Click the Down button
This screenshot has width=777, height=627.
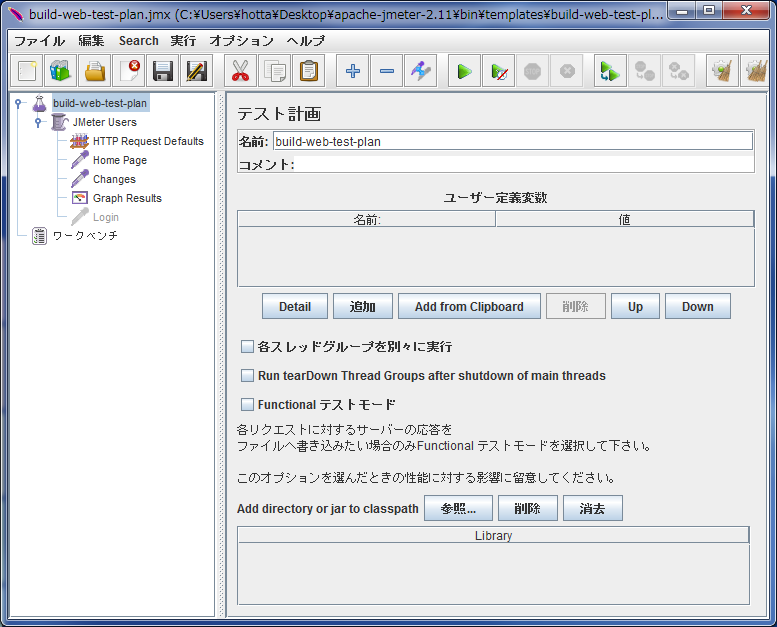point(698,306)
